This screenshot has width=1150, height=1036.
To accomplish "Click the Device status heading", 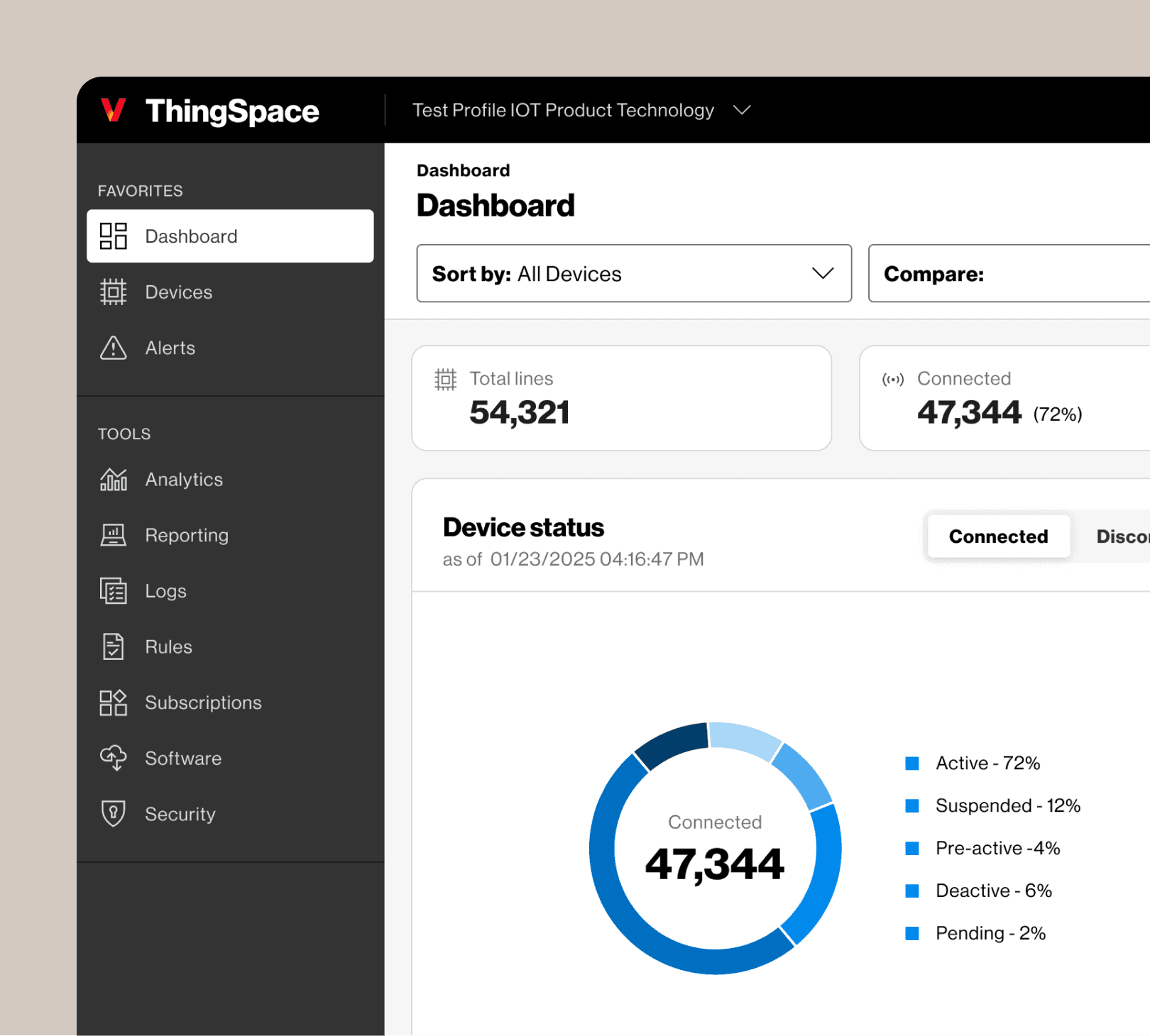I will (523, 527).
